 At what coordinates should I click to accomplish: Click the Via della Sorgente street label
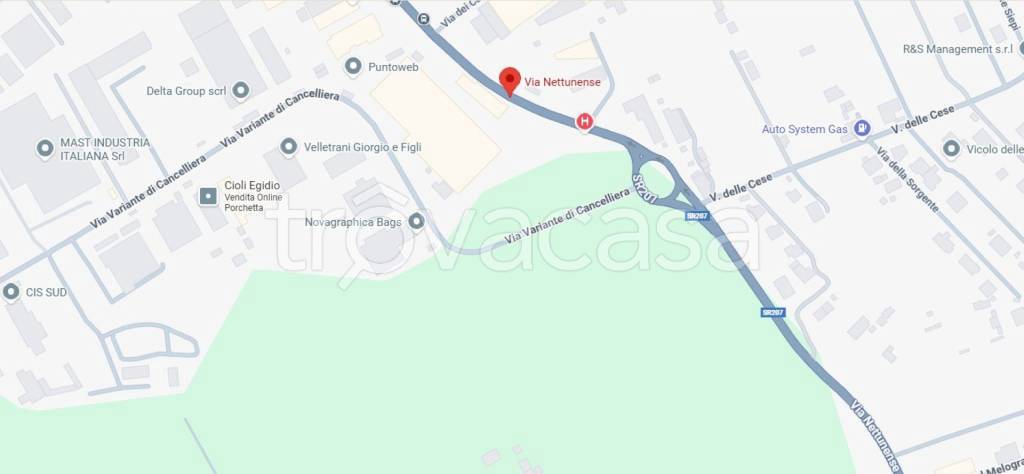(908, 179)
